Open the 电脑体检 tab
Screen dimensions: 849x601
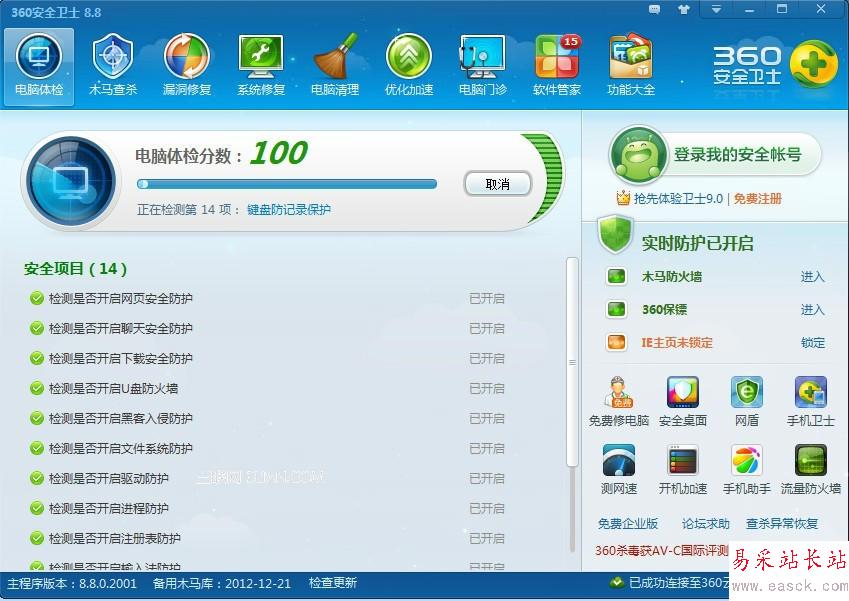tap(39, 67)
